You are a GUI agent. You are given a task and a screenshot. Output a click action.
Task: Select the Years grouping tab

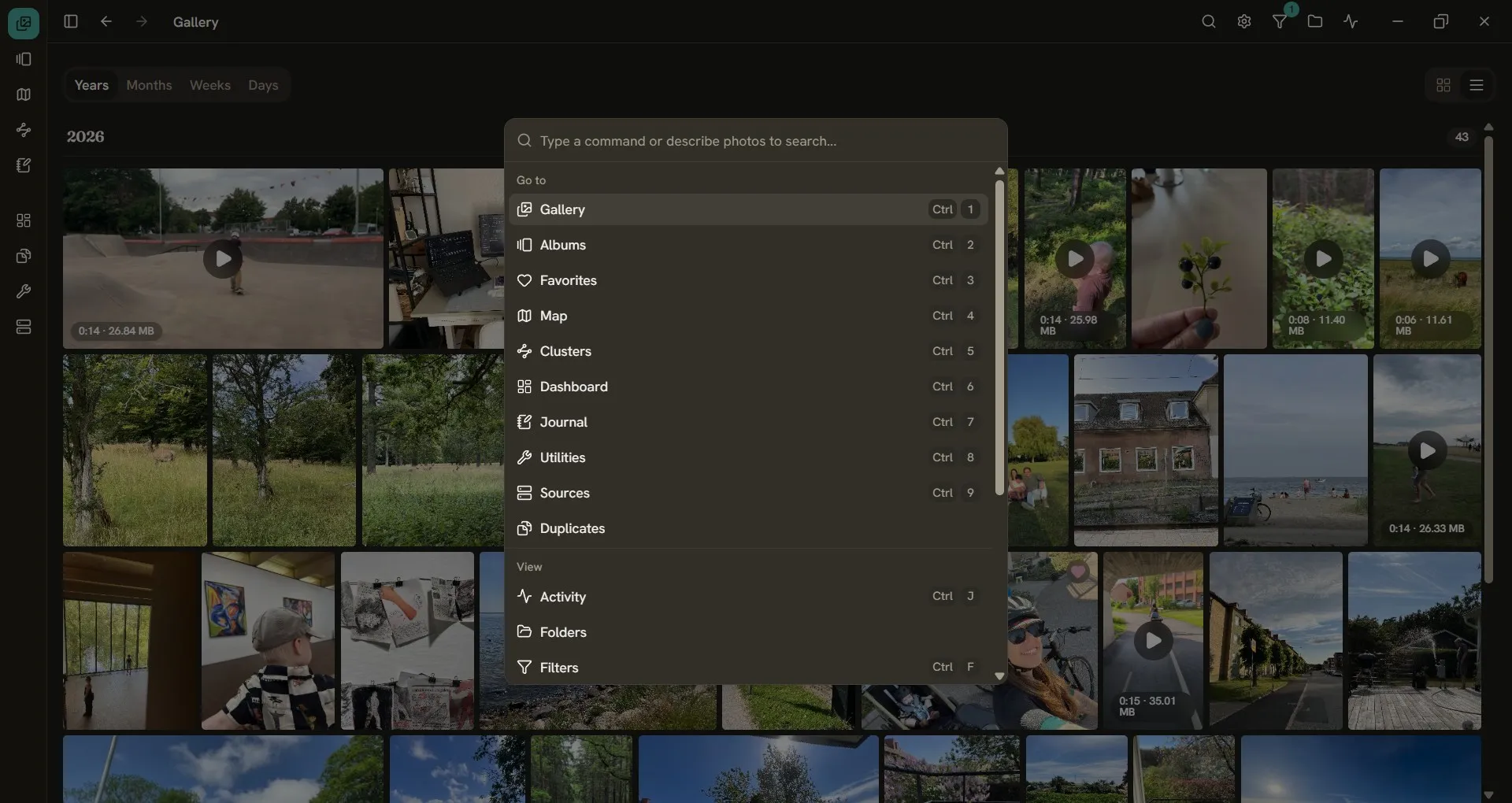(x=91, y=86)
